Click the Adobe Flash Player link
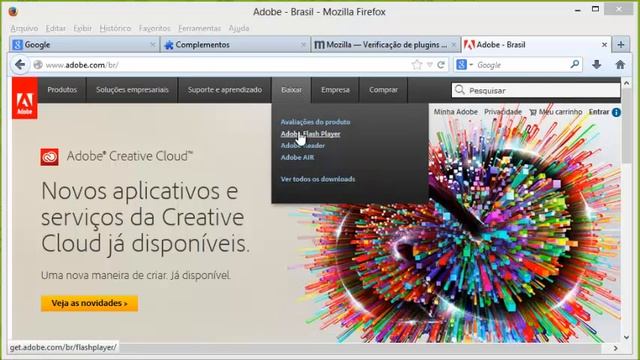Viewport: 640px width, 360px height. [310, 133]
